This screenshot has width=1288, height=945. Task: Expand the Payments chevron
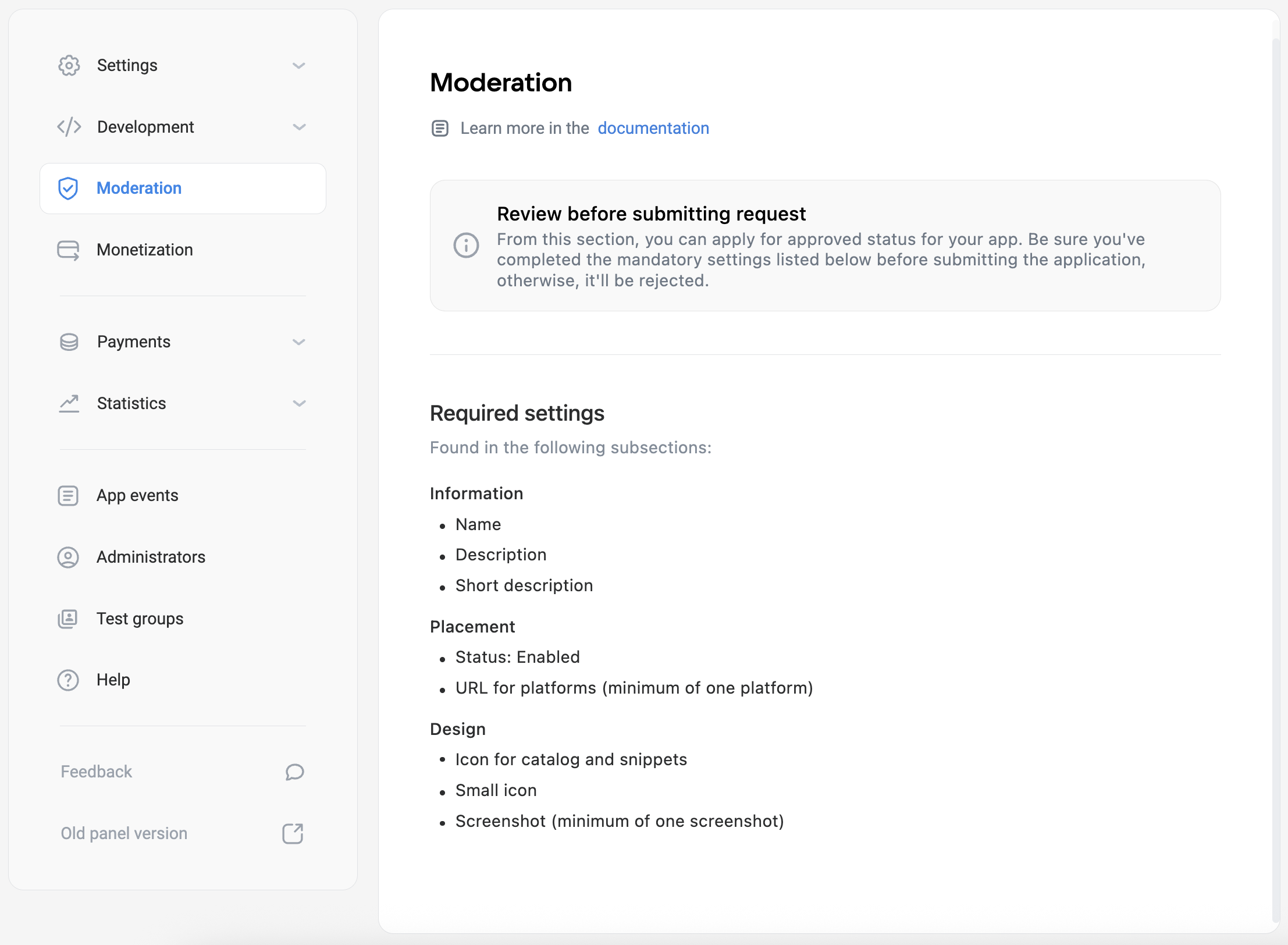click(299, 342)
